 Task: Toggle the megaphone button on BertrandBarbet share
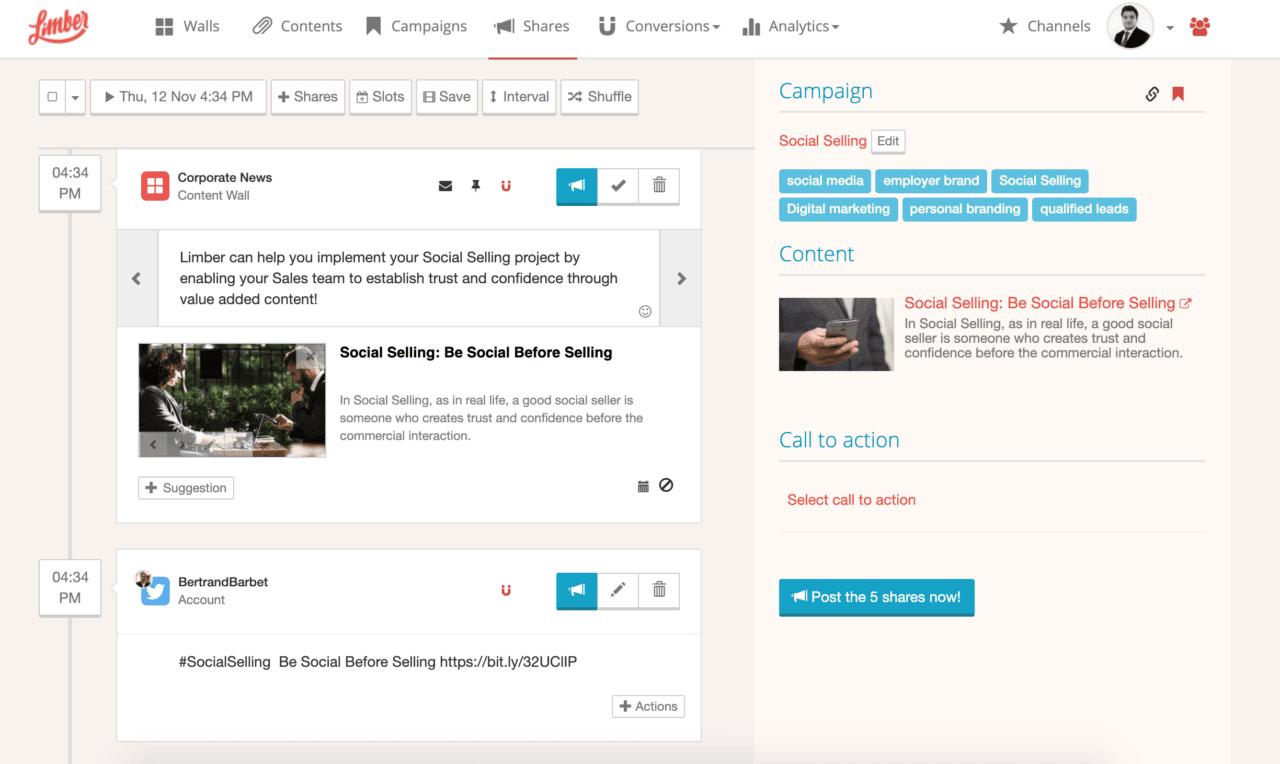point(577,590)
